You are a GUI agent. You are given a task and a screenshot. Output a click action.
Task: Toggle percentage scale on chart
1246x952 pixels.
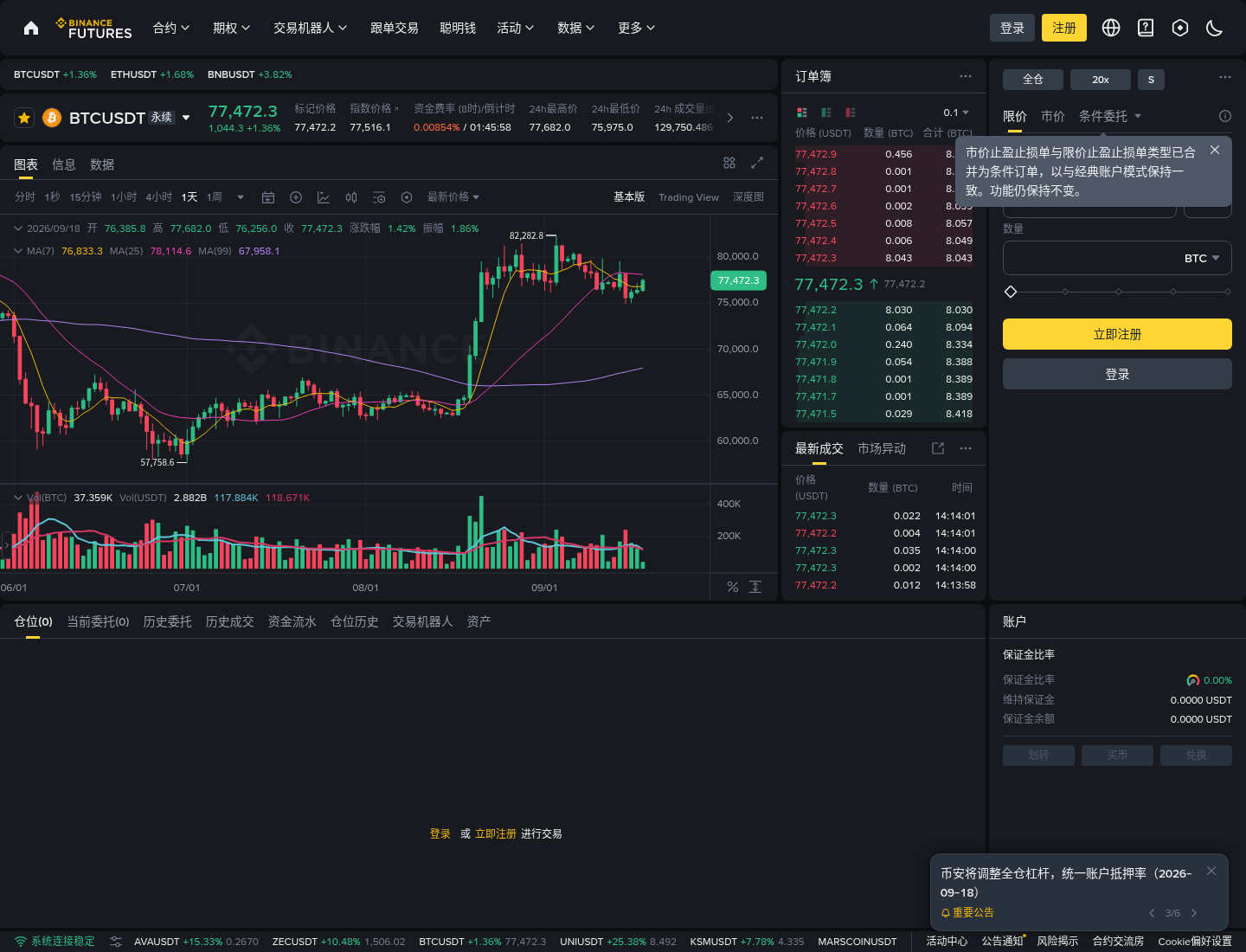click(733, 587)
